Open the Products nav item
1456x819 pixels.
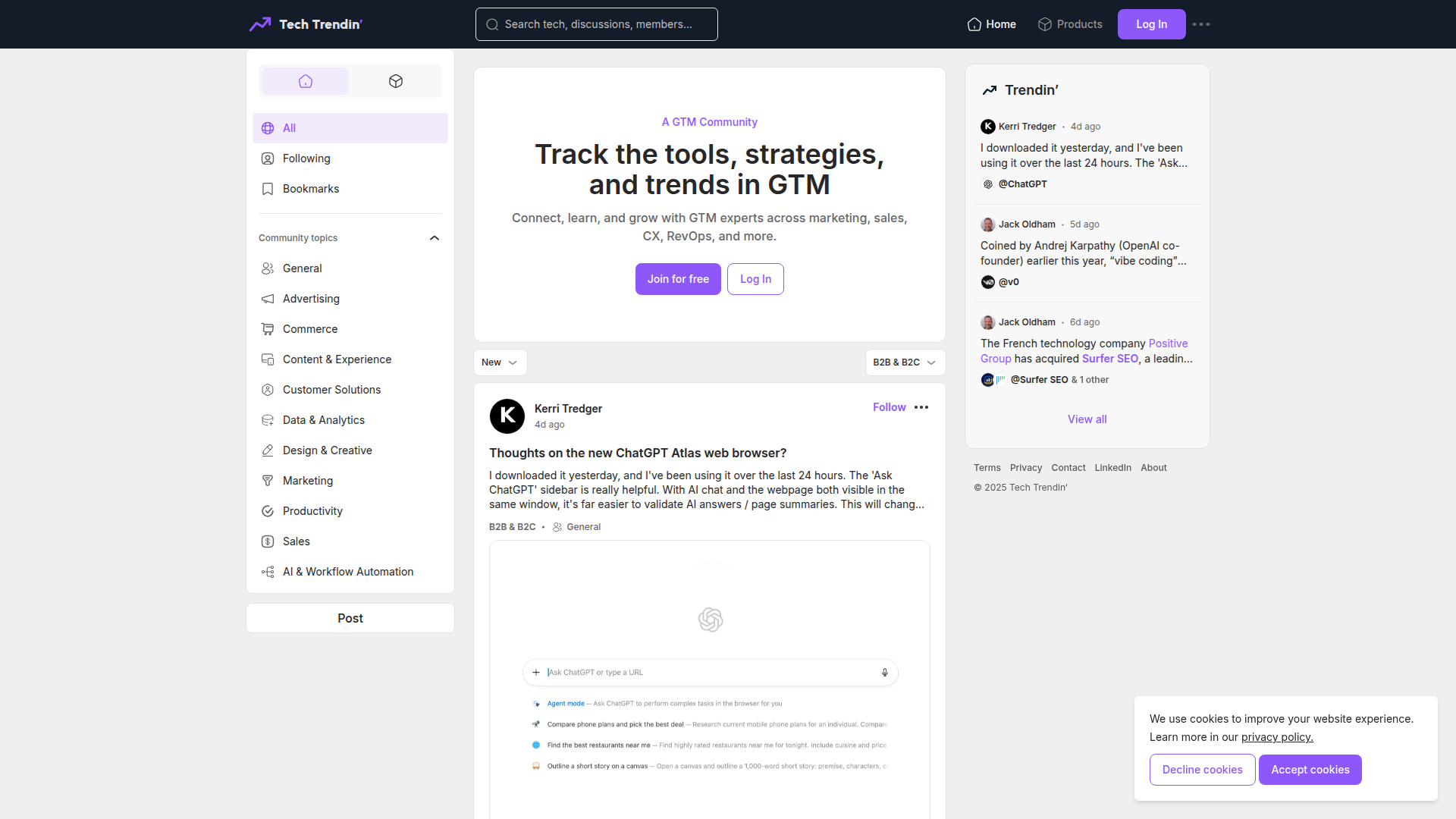point(1070,24)
